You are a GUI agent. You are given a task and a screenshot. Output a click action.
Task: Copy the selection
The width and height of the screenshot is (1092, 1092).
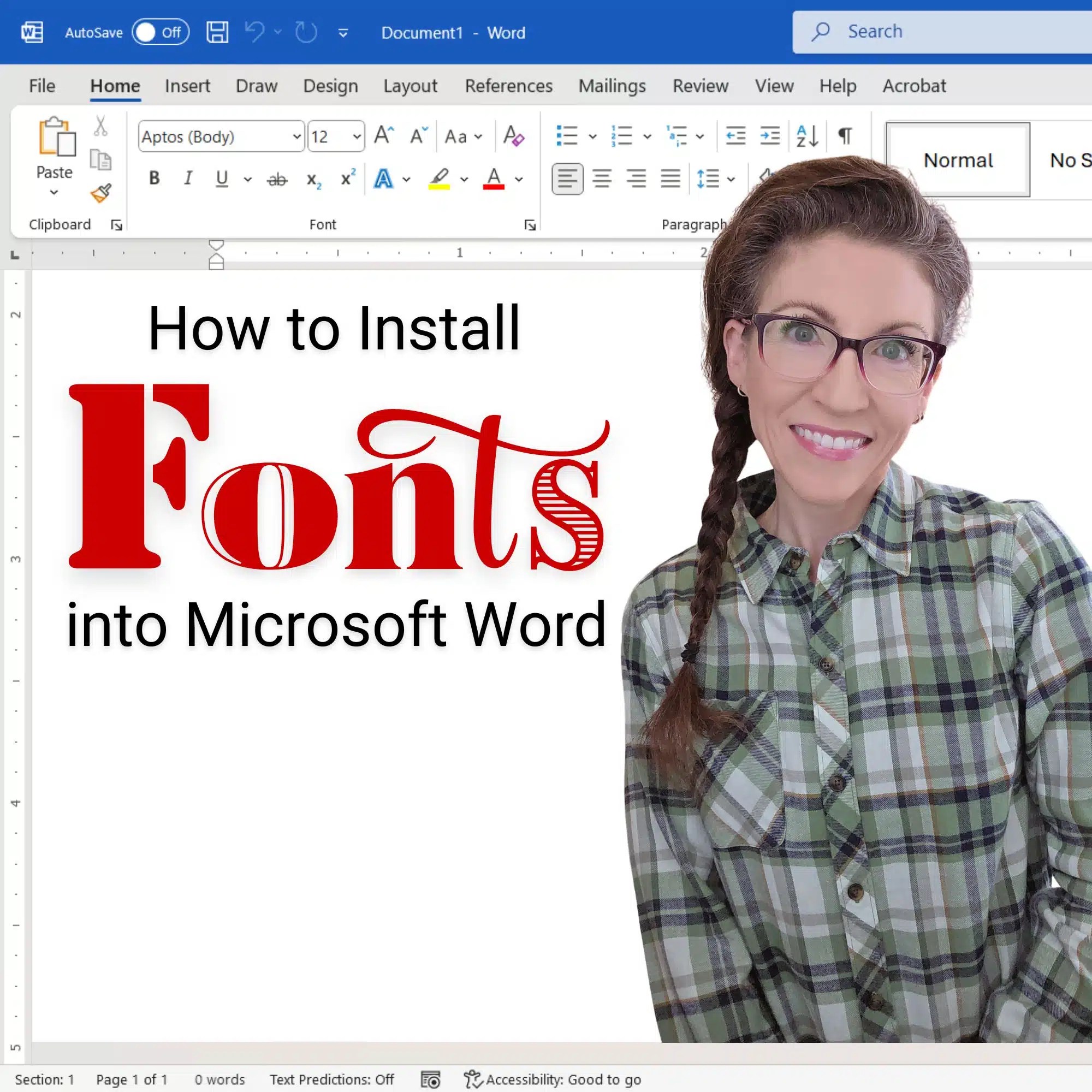pyautogui.click(x=100, y=160)
